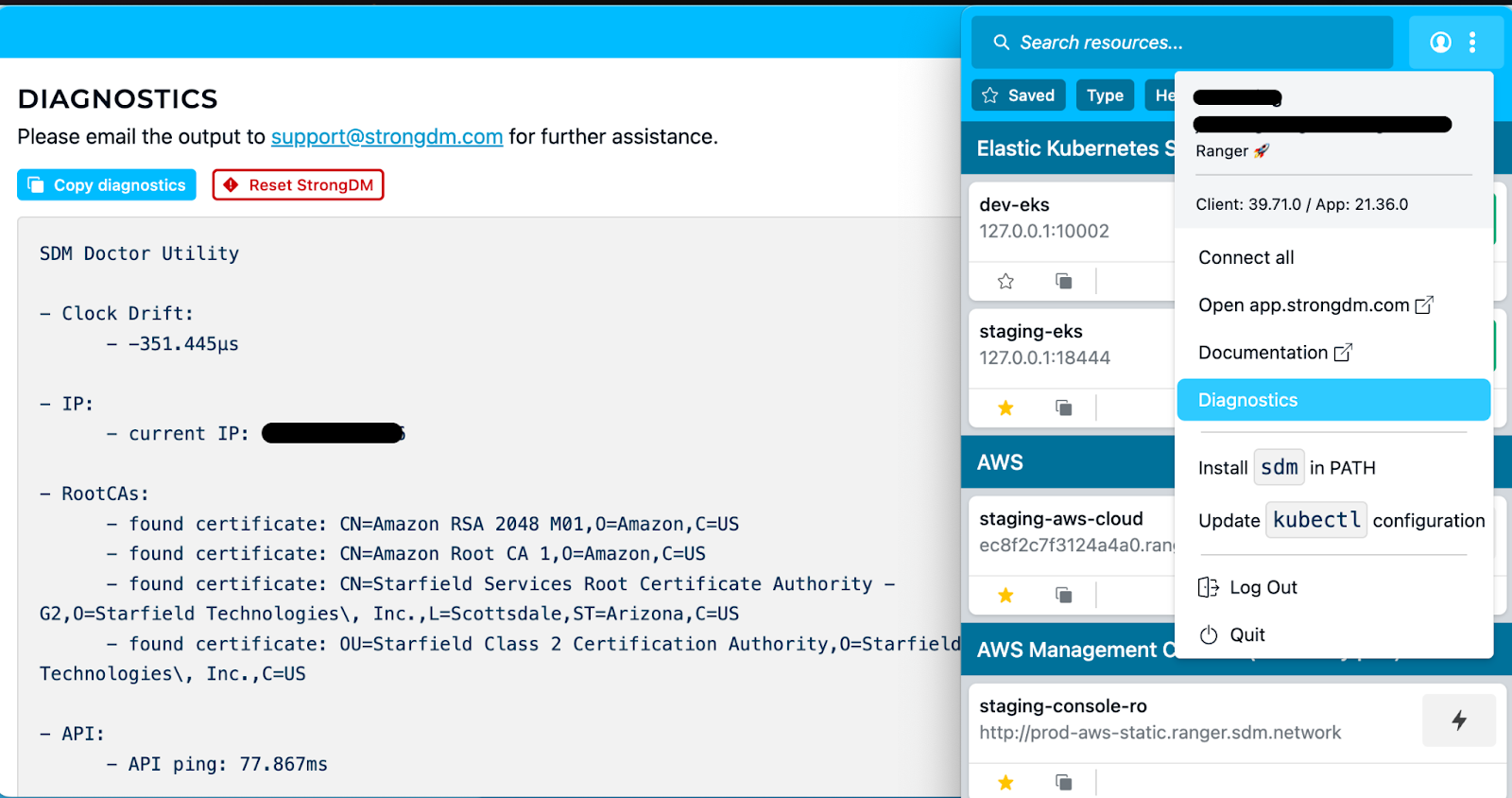
Task: Click the magnifier icon in the search bar
Action: point(1001,43)
